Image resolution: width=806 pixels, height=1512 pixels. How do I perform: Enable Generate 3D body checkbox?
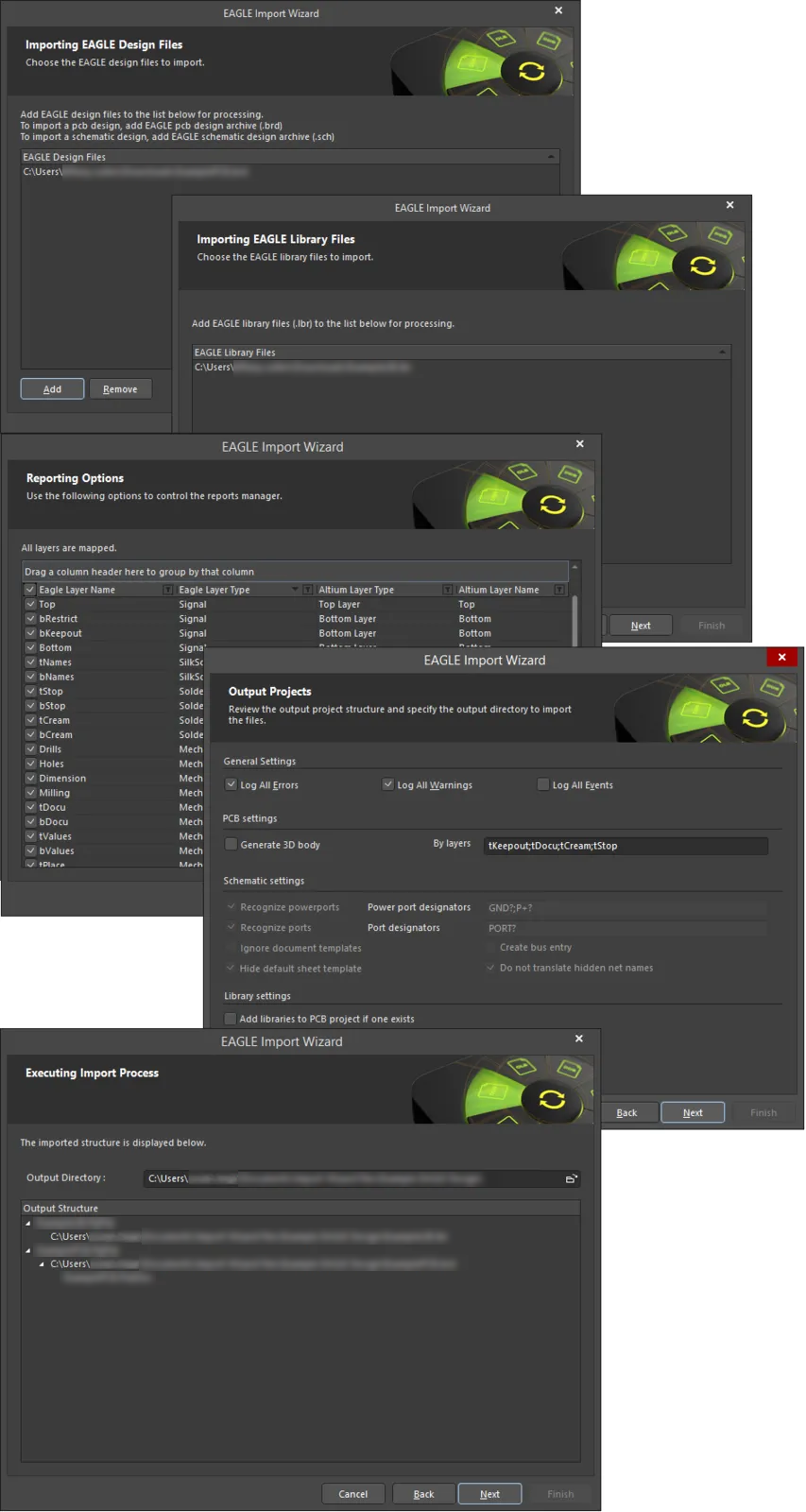point(231,844)
